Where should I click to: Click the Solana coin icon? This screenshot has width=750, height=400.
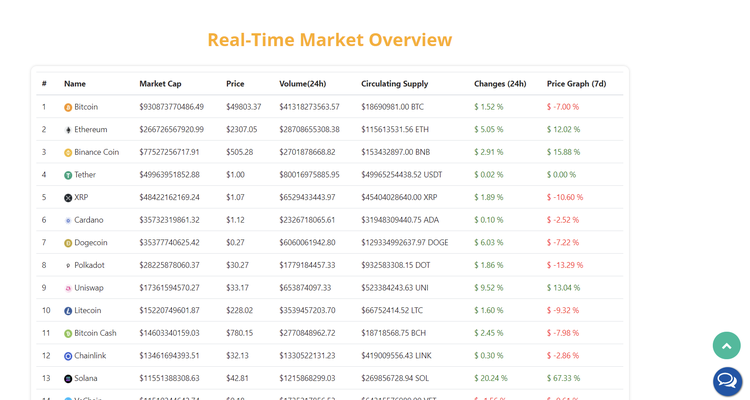(68, 379)
